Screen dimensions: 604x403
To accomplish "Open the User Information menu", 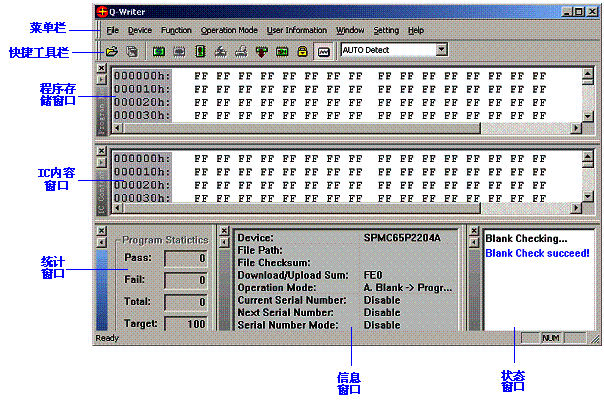I will 297,30.
